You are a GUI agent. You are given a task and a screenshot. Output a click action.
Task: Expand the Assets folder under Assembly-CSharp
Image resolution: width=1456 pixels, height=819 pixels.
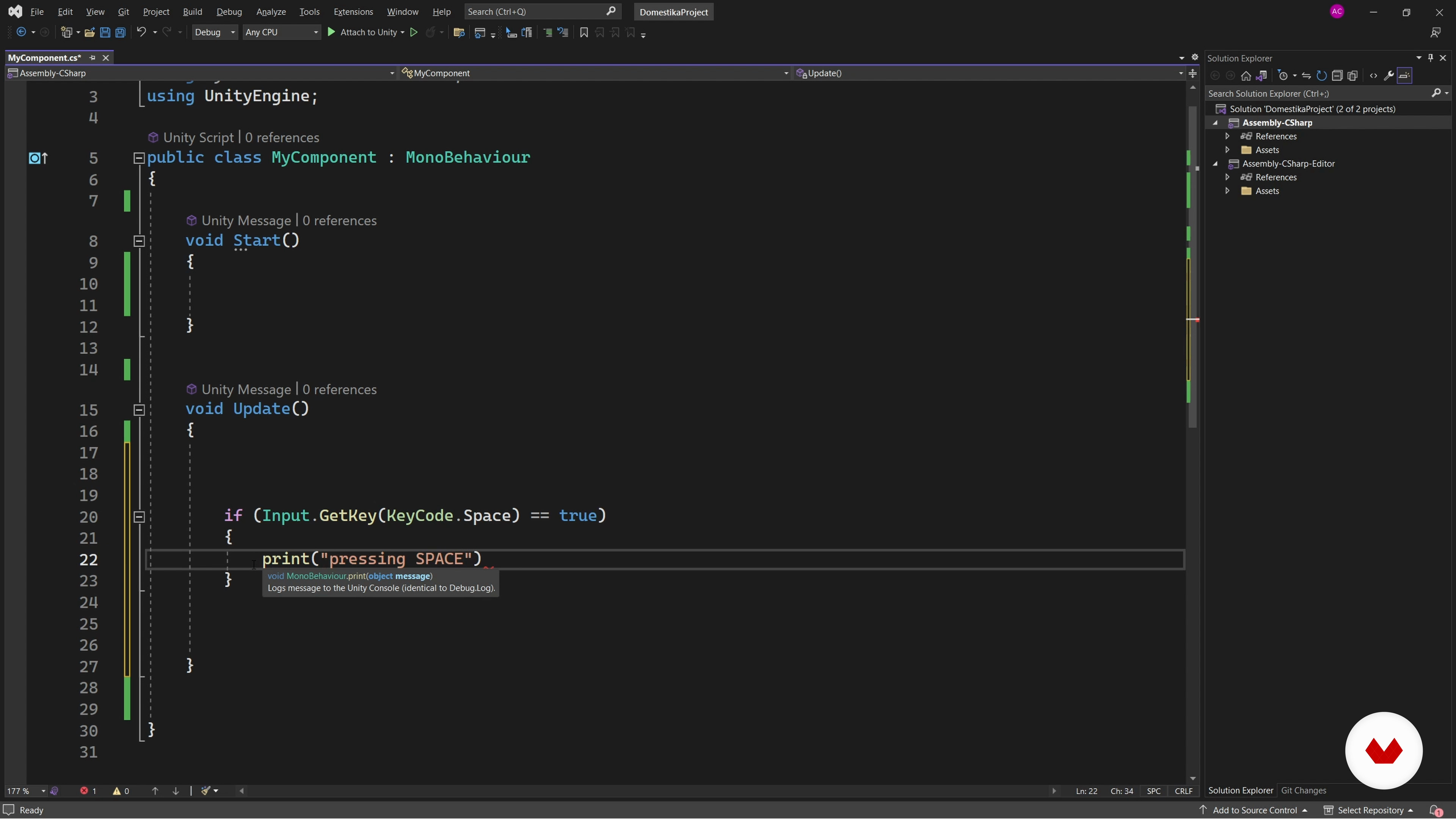pos(1227,151)
